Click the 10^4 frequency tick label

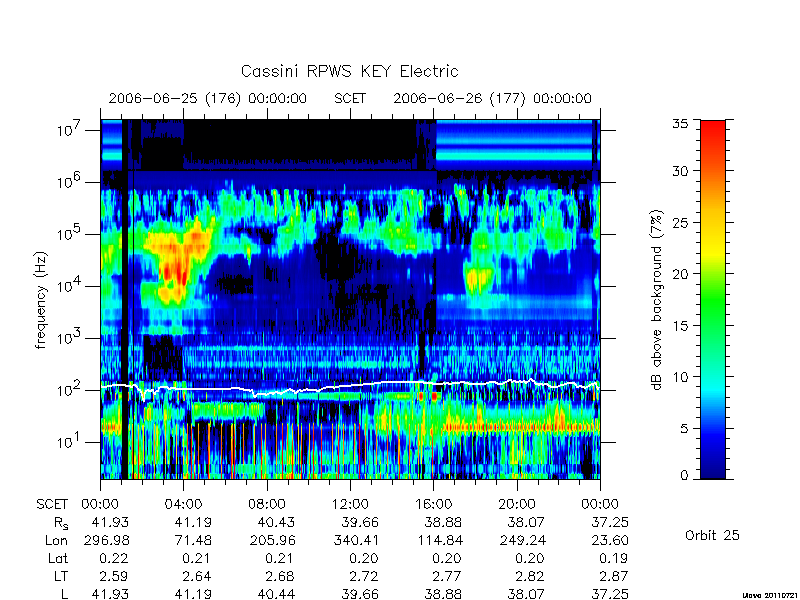70,286
